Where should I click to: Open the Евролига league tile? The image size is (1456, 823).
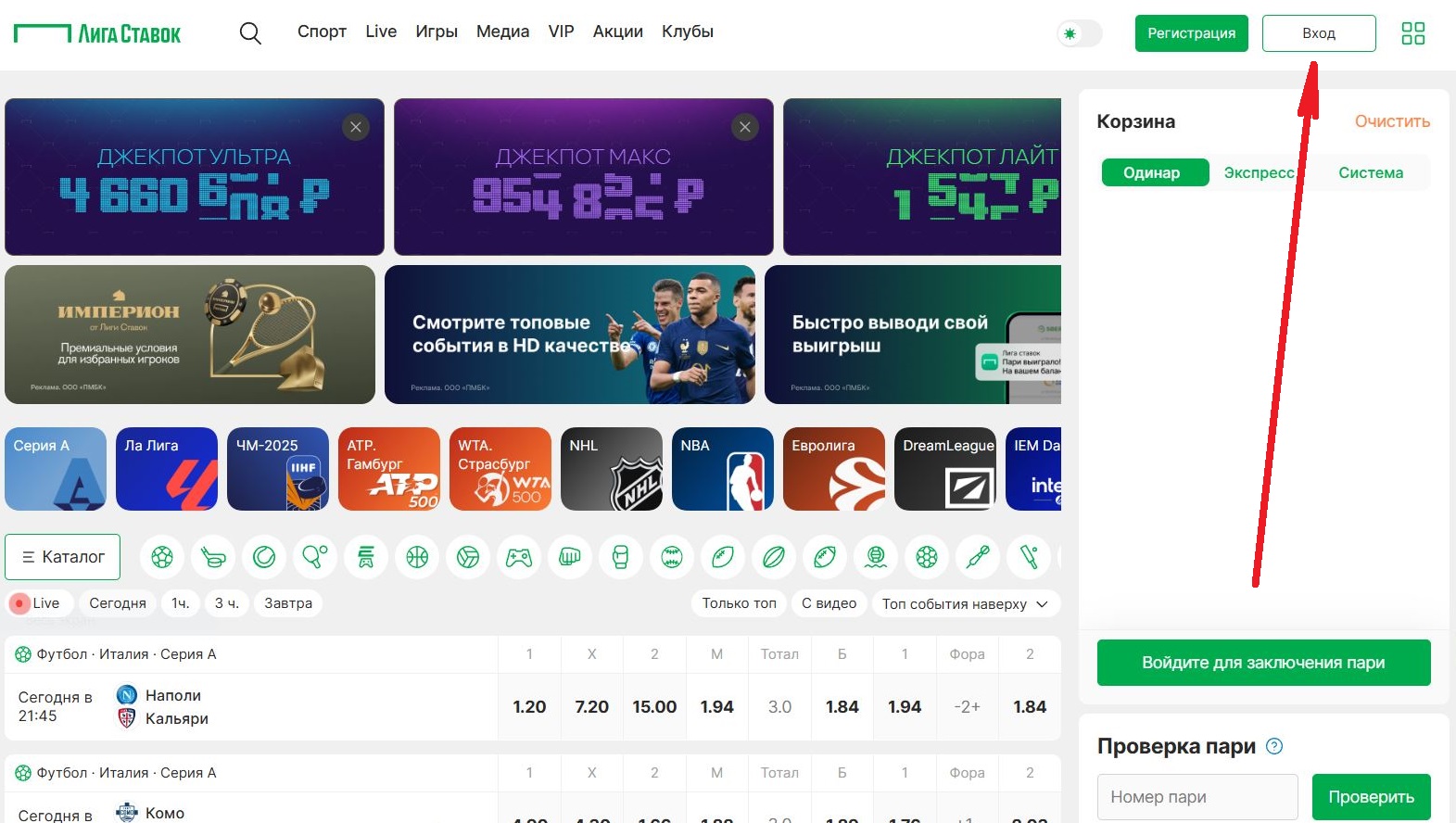coord(834,469)
